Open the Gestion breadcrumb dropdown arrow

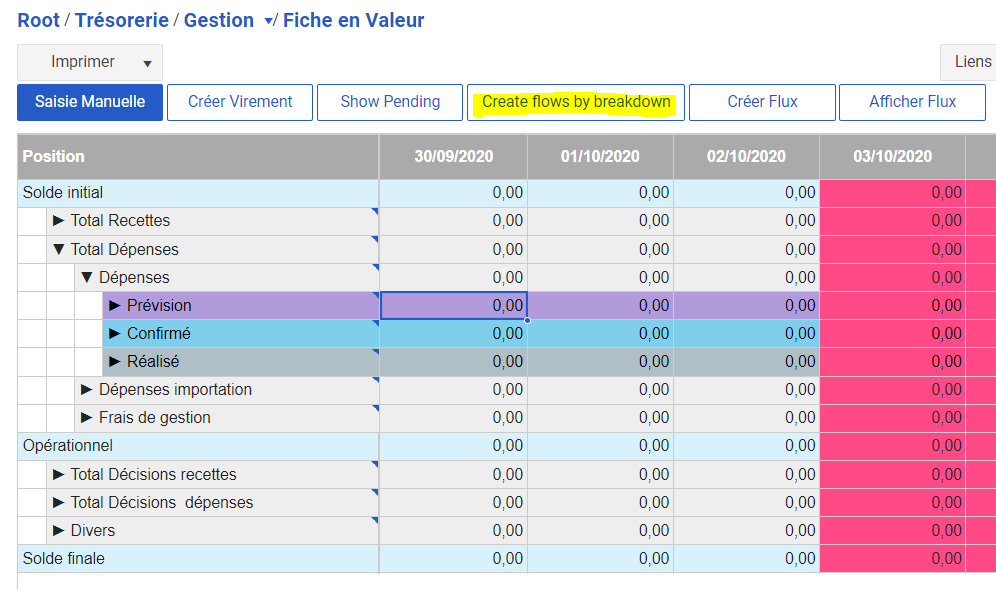268,21
